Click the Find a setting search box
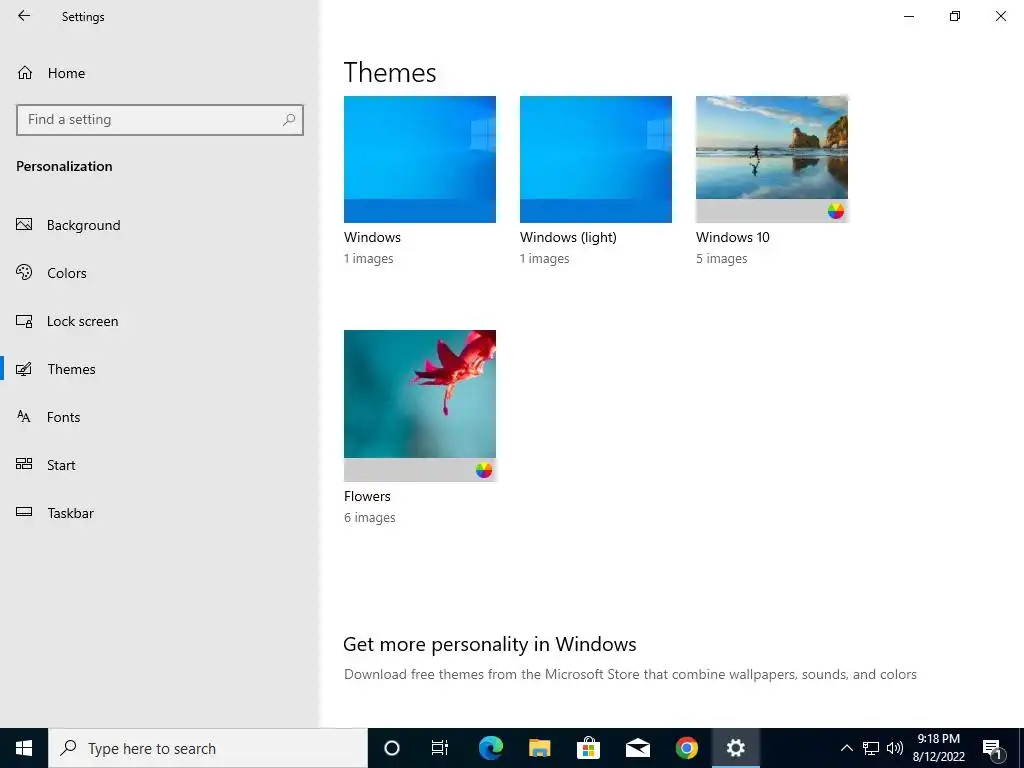Image resolution: width=1024 pixels, height=768 pixels. 160,120
